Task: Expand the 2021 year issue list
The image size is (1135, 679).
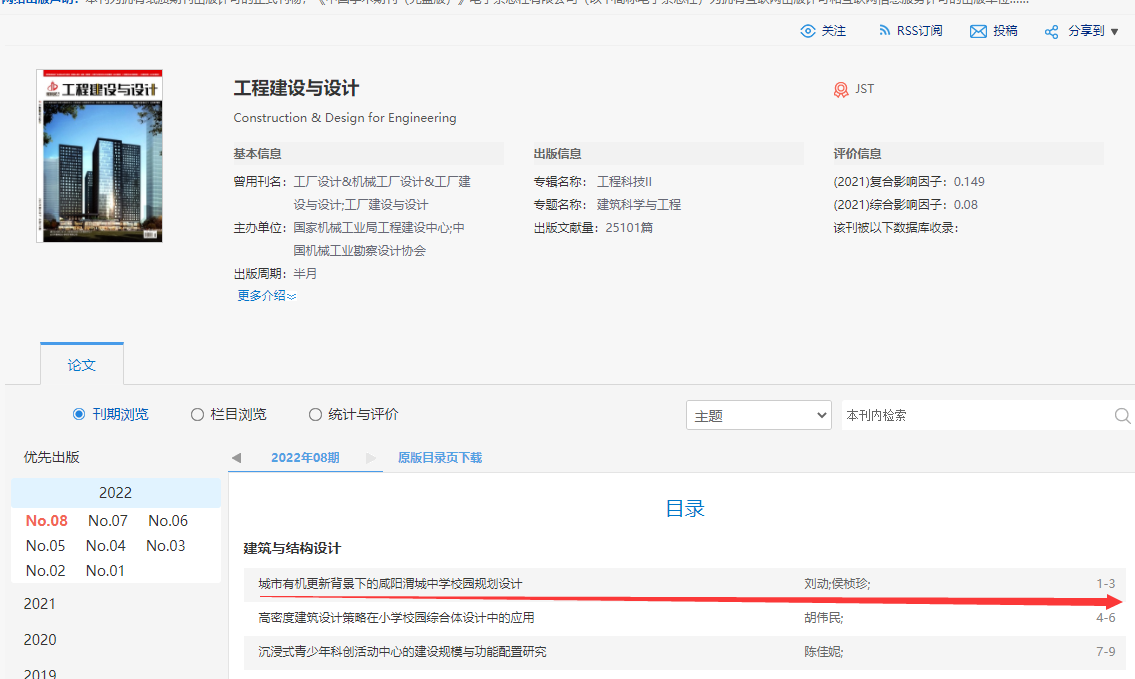Action: pyautogui.click(x=40, y=604)
